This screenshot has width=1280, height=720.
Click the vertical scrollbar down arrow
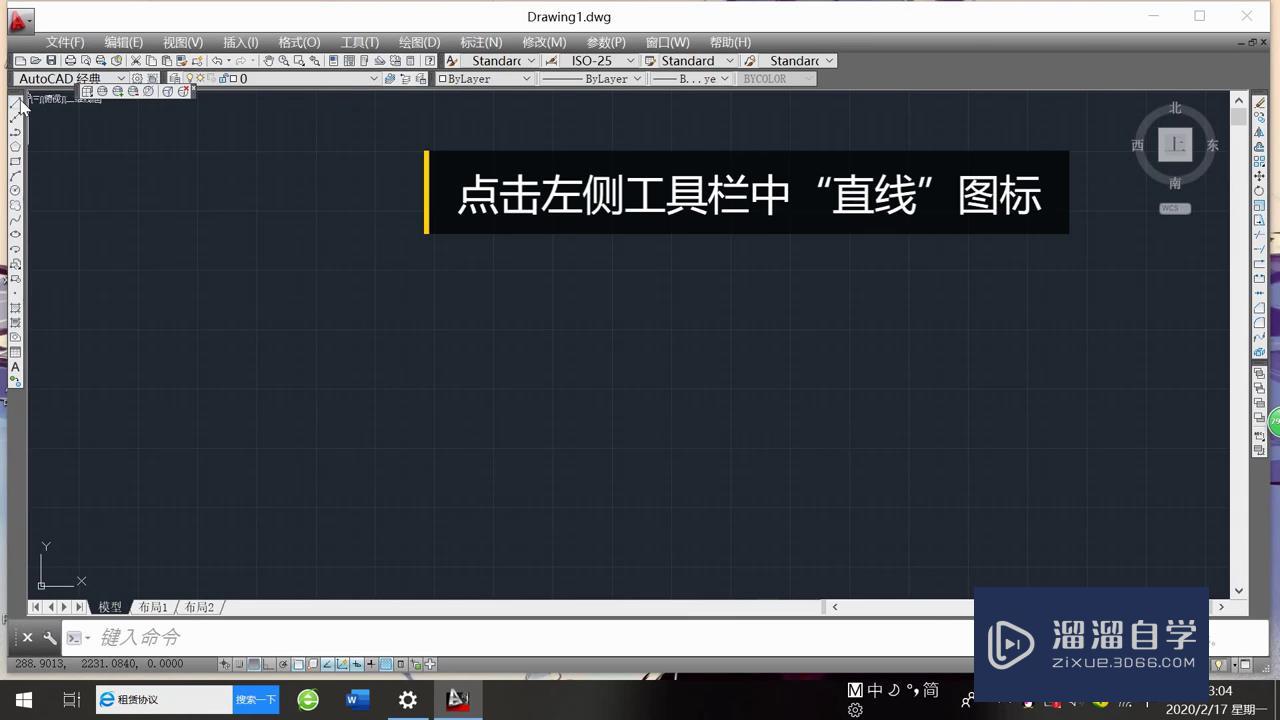(x=1238, y=591)
